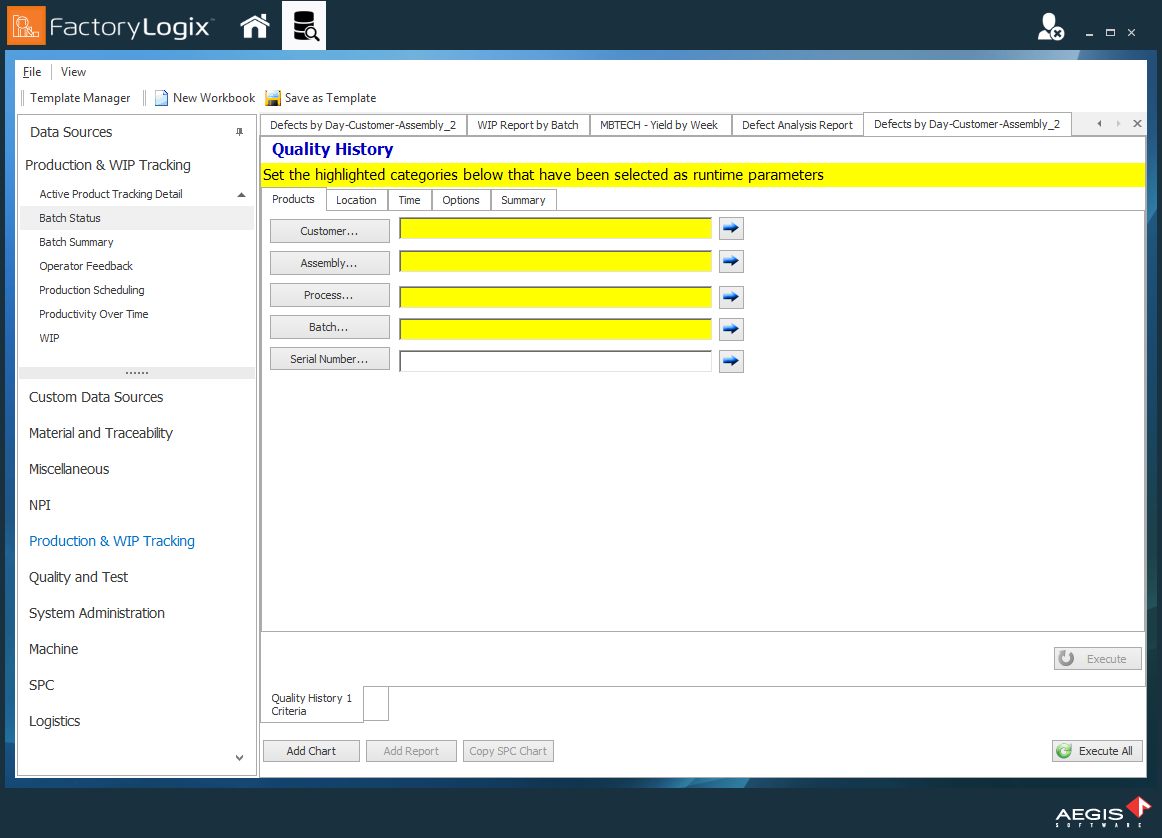
Task: Click the New Workbook icon
Action: [x=161, y=98]
